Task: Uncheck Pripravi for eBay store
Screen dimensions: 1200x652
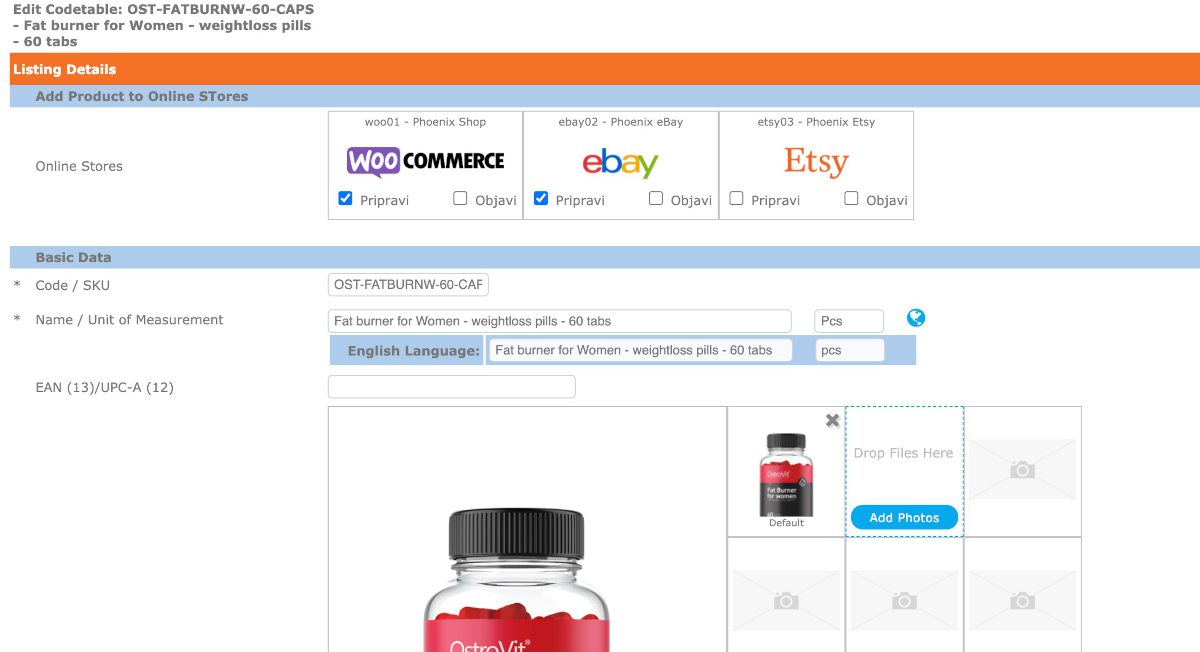Action: pos(541,198)
